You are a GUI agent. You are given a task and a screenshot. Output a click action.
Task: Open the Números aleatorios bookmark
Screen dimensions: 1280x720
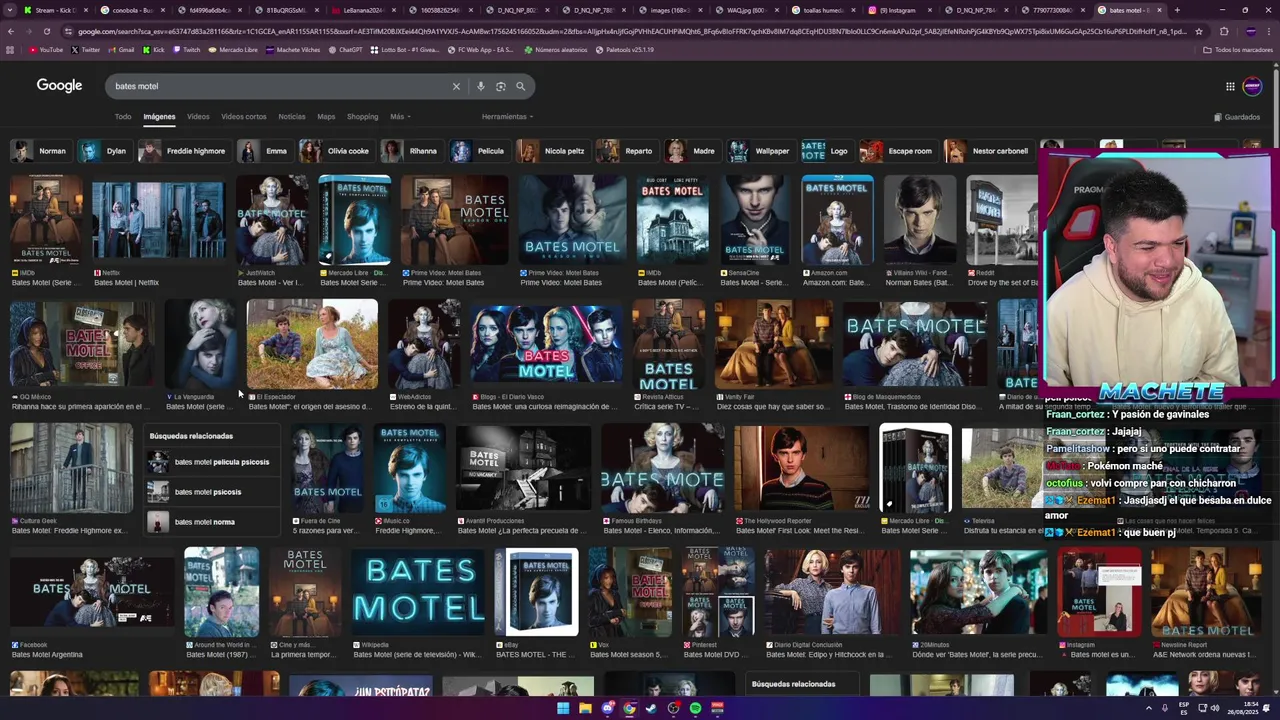click(x=556, y=49)
